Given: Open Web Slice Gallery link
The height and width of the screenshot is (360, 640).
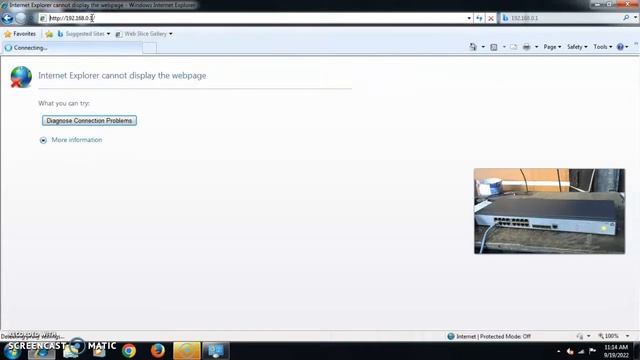Looking at the screenshot, I should (x=141, y=34).
